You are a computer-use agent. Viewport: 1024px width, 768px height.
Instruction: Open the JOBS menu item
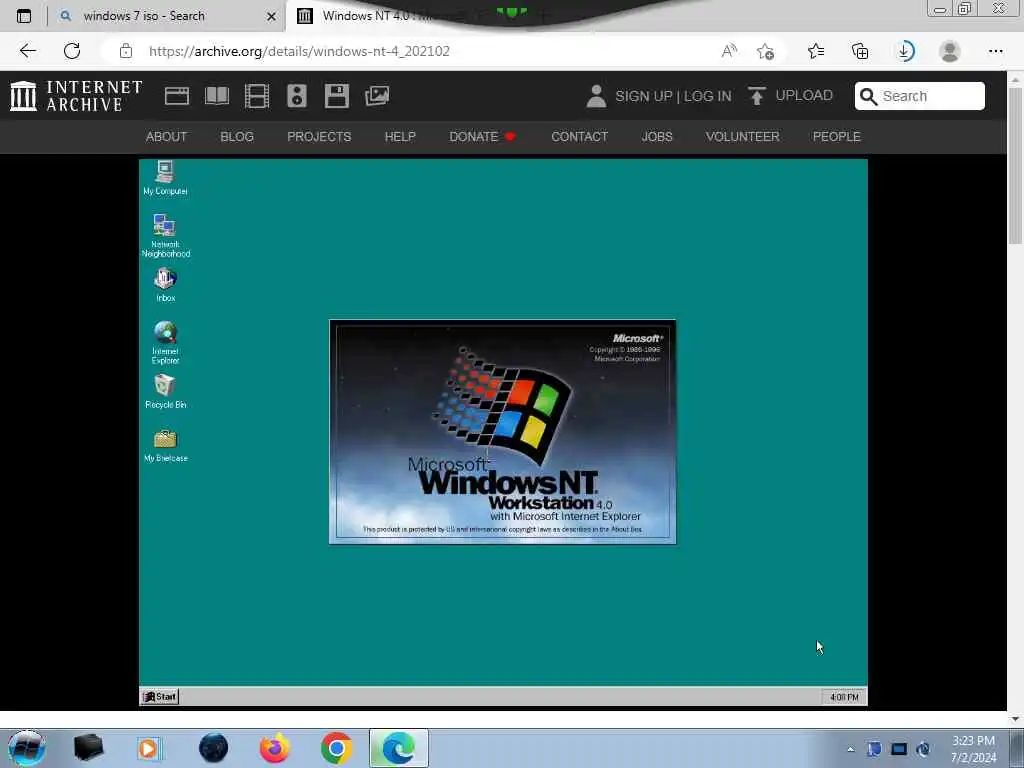click(x=656, y=136)
